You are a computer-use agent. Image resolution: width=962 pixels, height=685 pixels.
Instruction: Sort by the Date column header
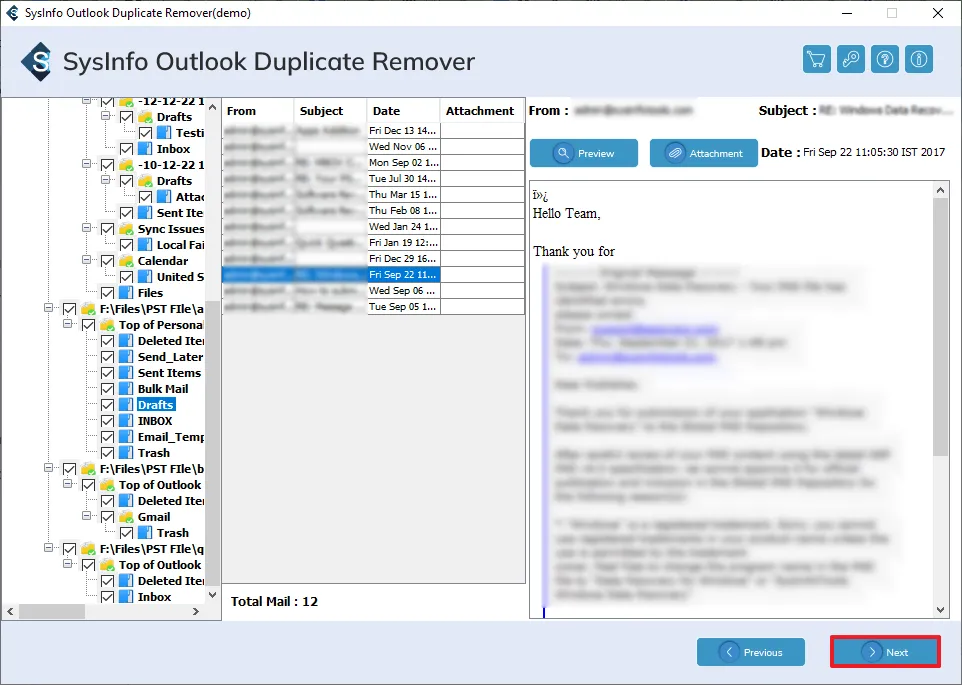pyautogui.click(x=403, y=111)
